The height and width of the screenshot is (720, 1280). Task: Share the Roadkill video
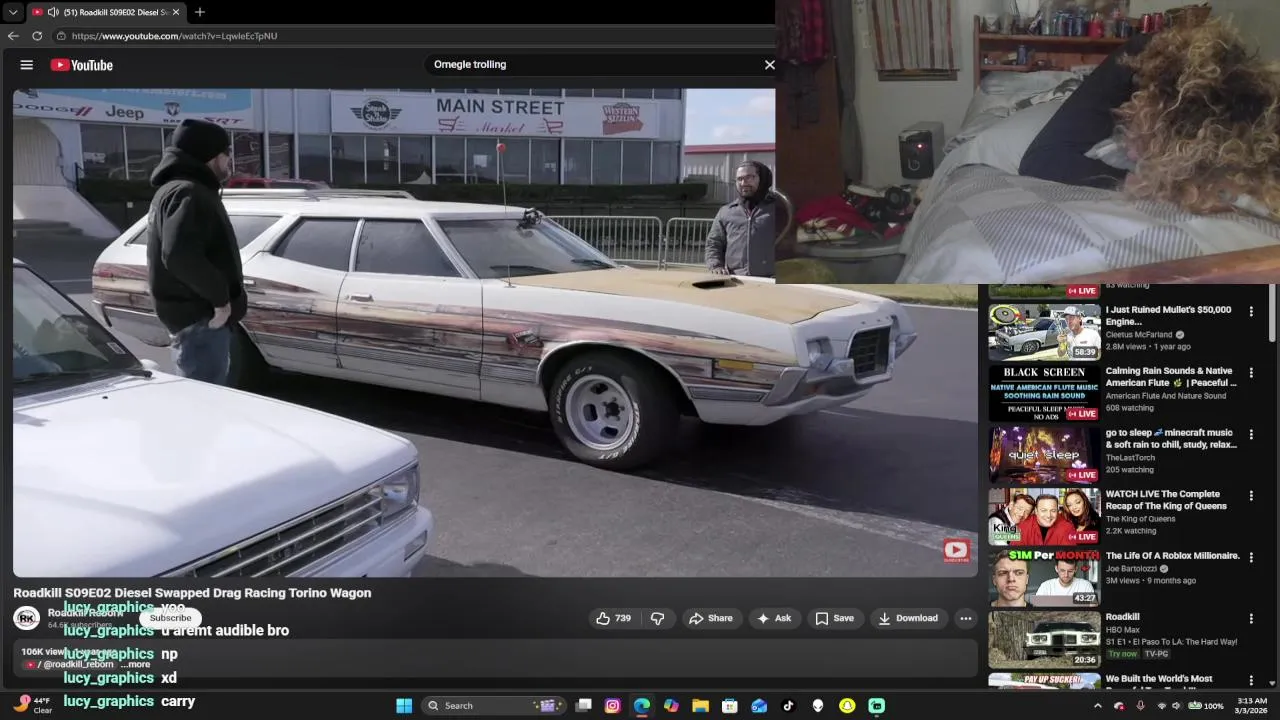pos(712,618)
